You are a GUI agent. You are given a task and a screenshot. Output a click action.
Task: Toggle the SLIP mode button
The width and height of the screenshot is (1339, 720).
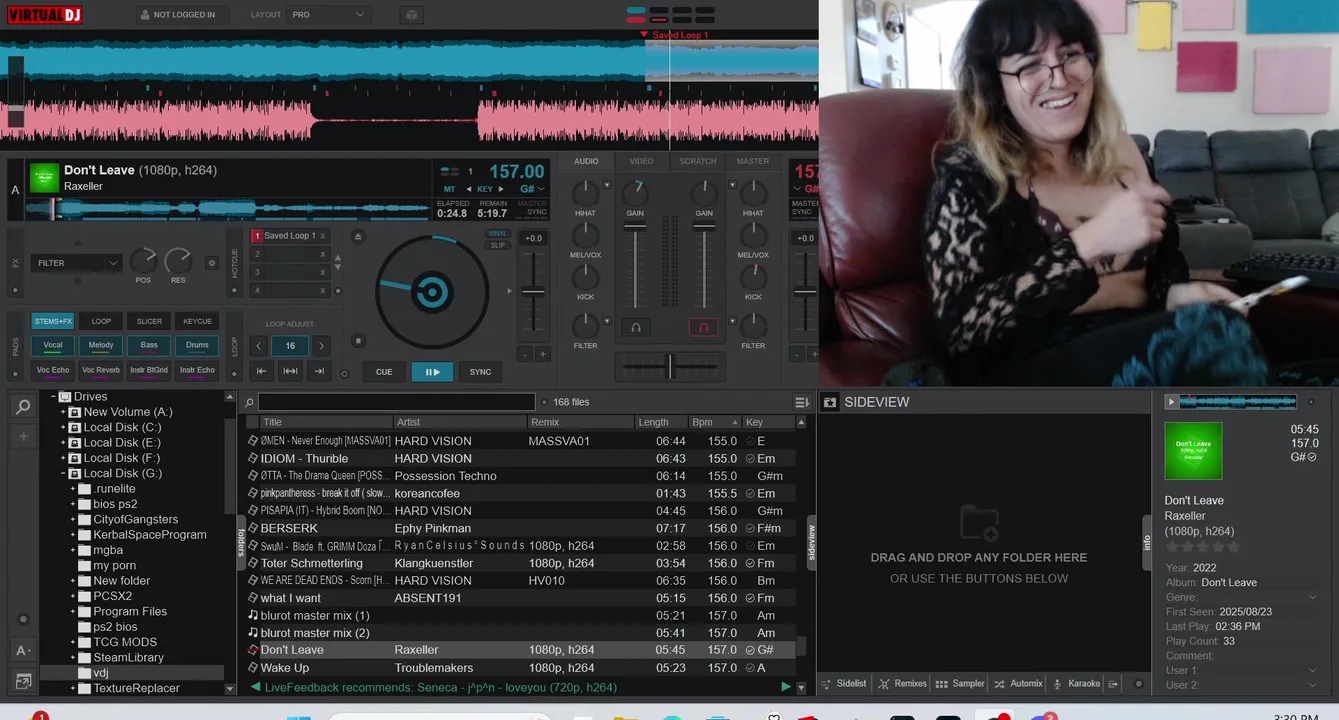(497, 245)
